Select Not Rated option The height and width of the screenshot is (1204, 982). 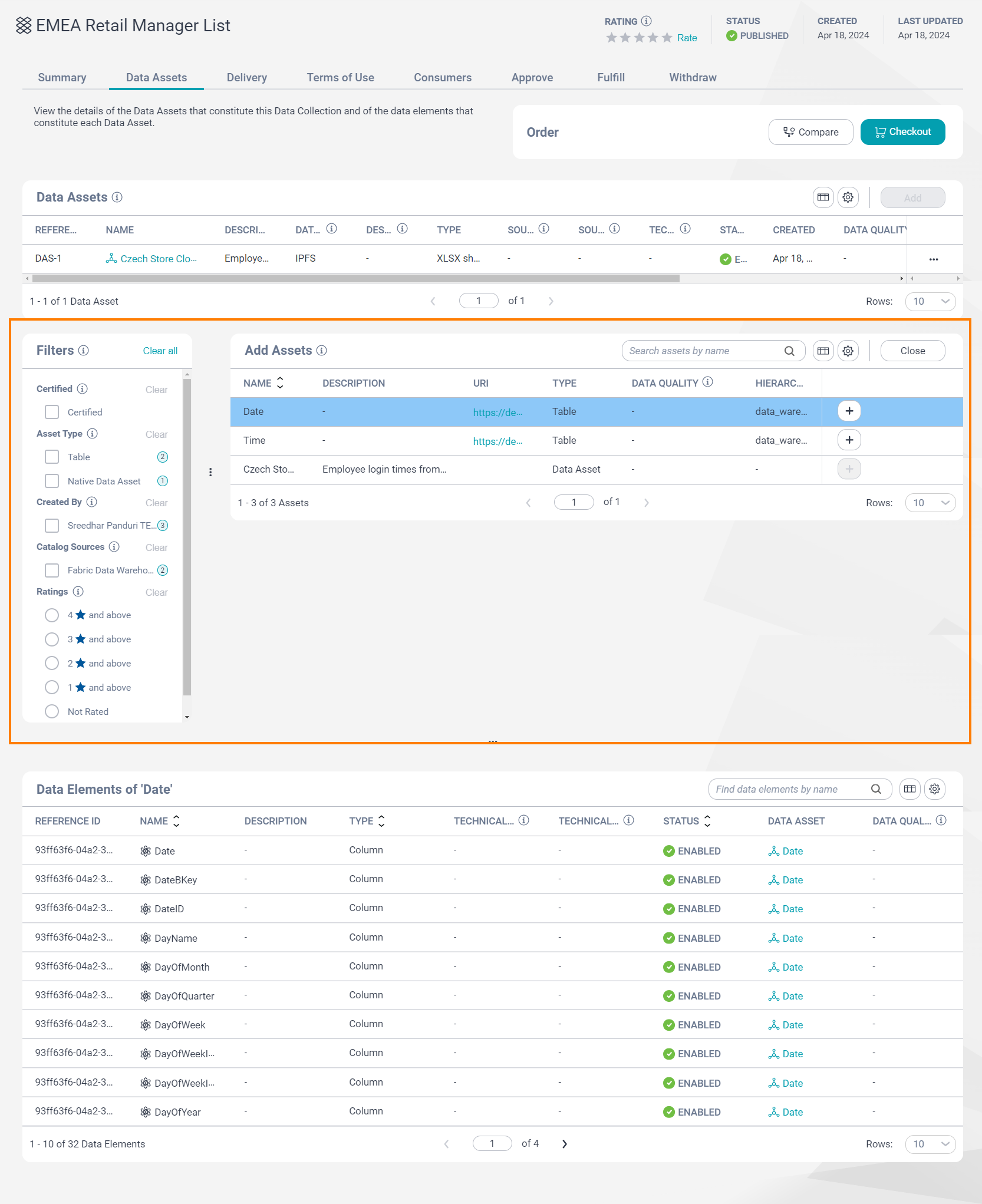[52, 711]
